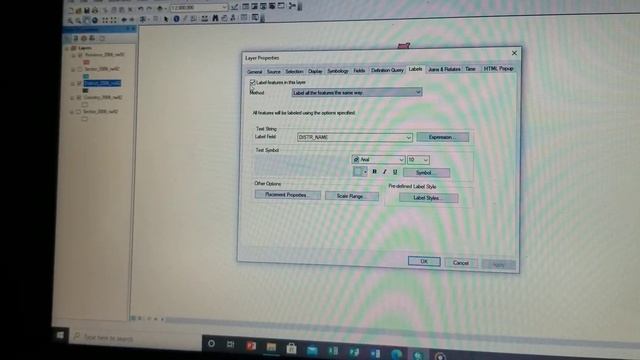Click the teal symbol swatch under second layer
Image resolution: width=640 pixels, height=360 pixels.
pyautogui.click(x=86, y=76)
